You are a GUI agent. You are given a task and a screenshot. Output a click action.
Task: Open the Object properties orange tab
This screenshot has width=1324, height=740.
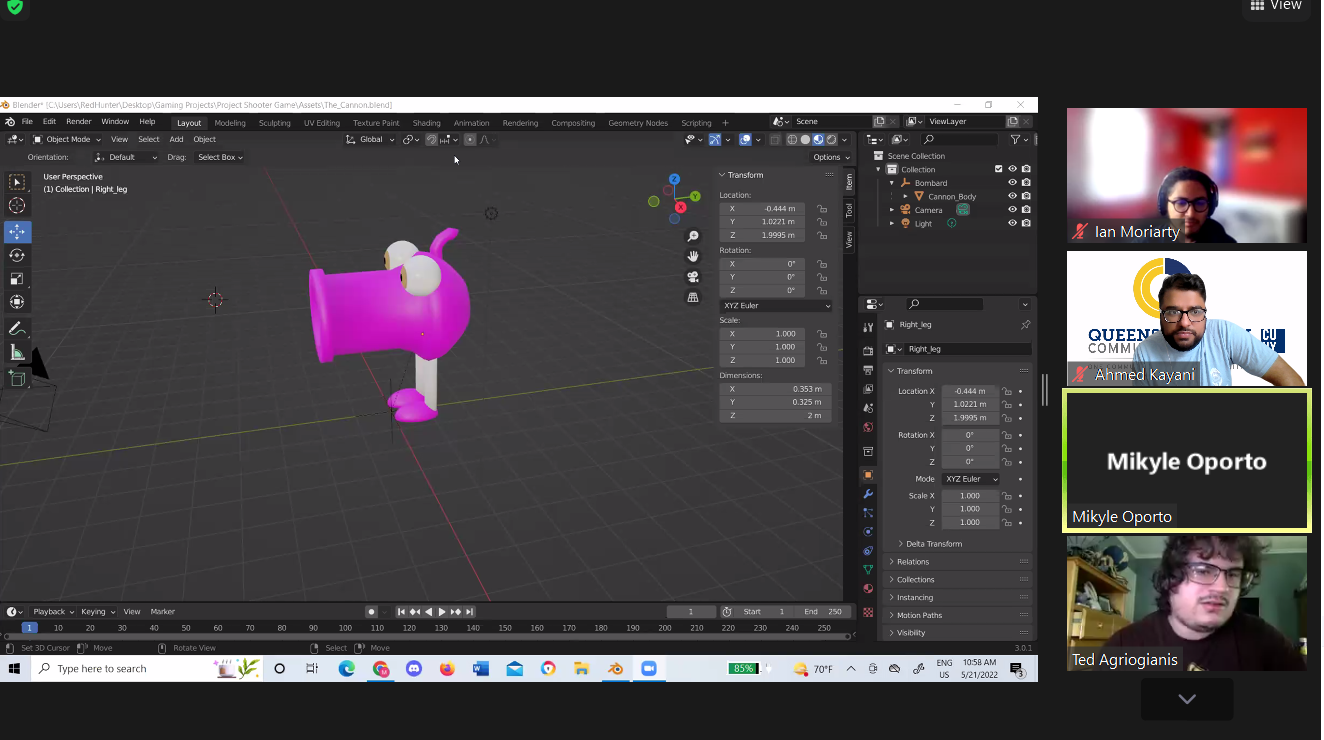(868, 474)
